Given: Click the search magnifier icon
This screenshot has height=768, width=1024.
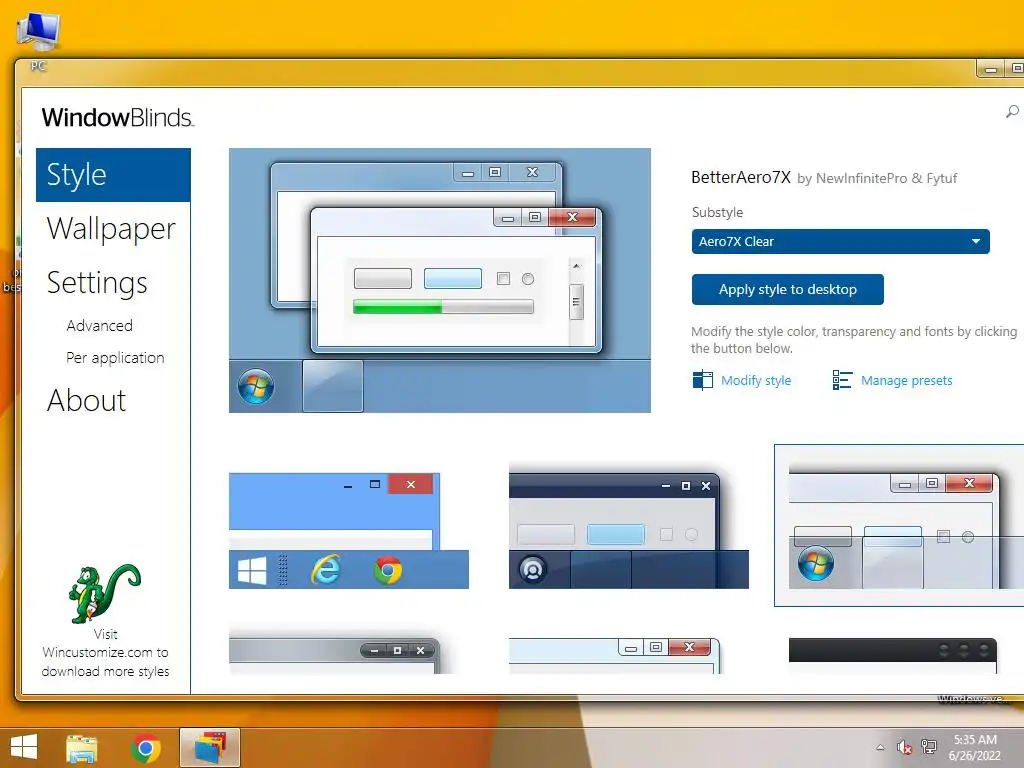Looking at the screenshot, I should pos(1012,112).
